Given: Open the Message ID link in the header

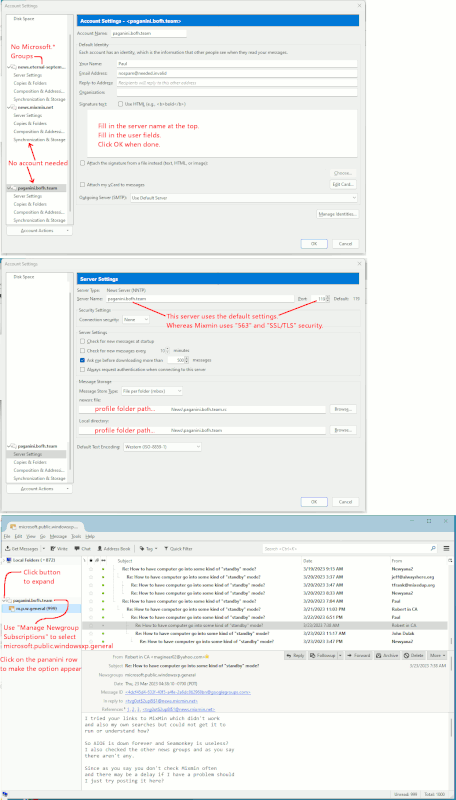Looking at the screenshot, I should click(x=188, y=692).
